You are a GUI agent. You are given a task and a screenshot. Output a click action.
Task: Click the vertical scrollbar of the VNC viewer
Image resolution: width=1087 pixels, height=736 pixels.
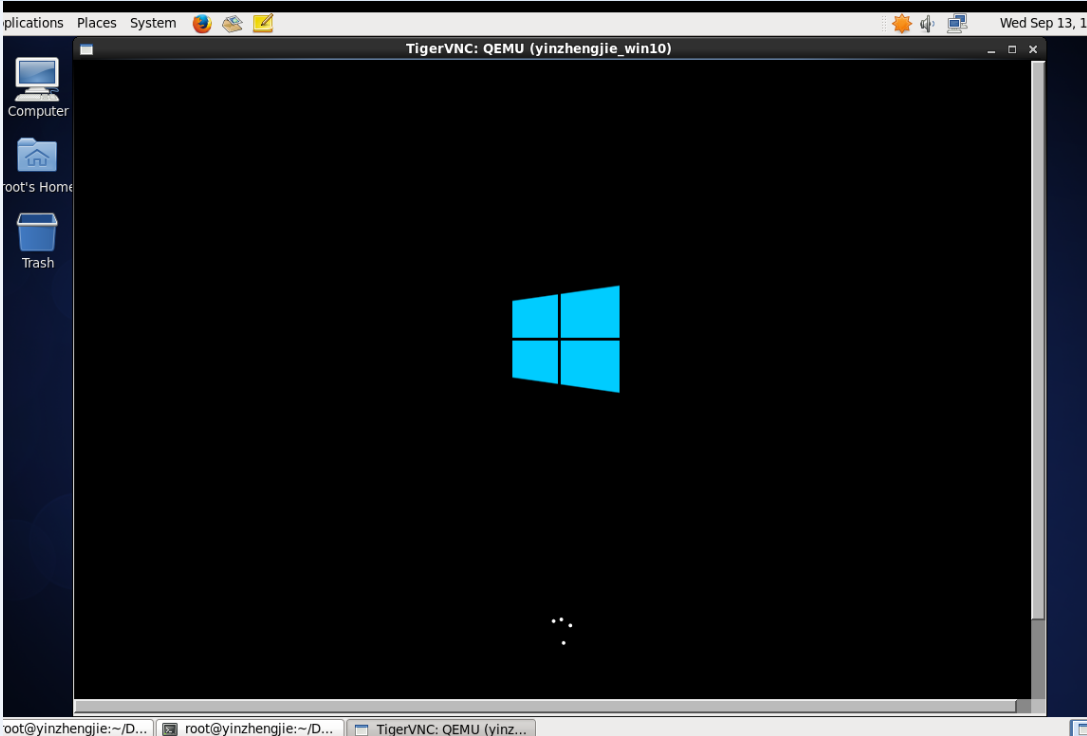1038,340
